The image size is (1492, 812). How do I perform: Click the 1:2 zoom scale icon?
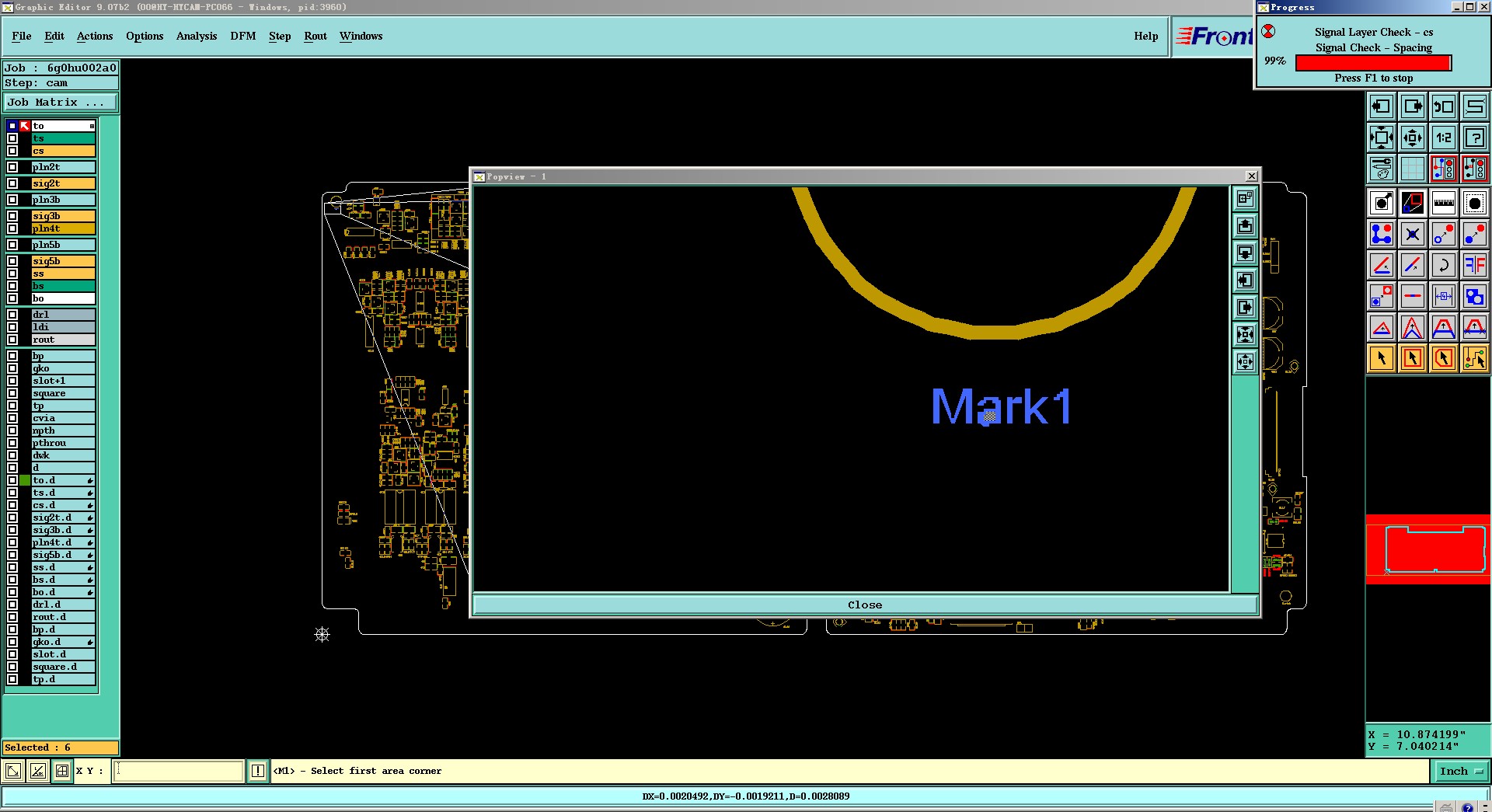(x=1444, y=138)
